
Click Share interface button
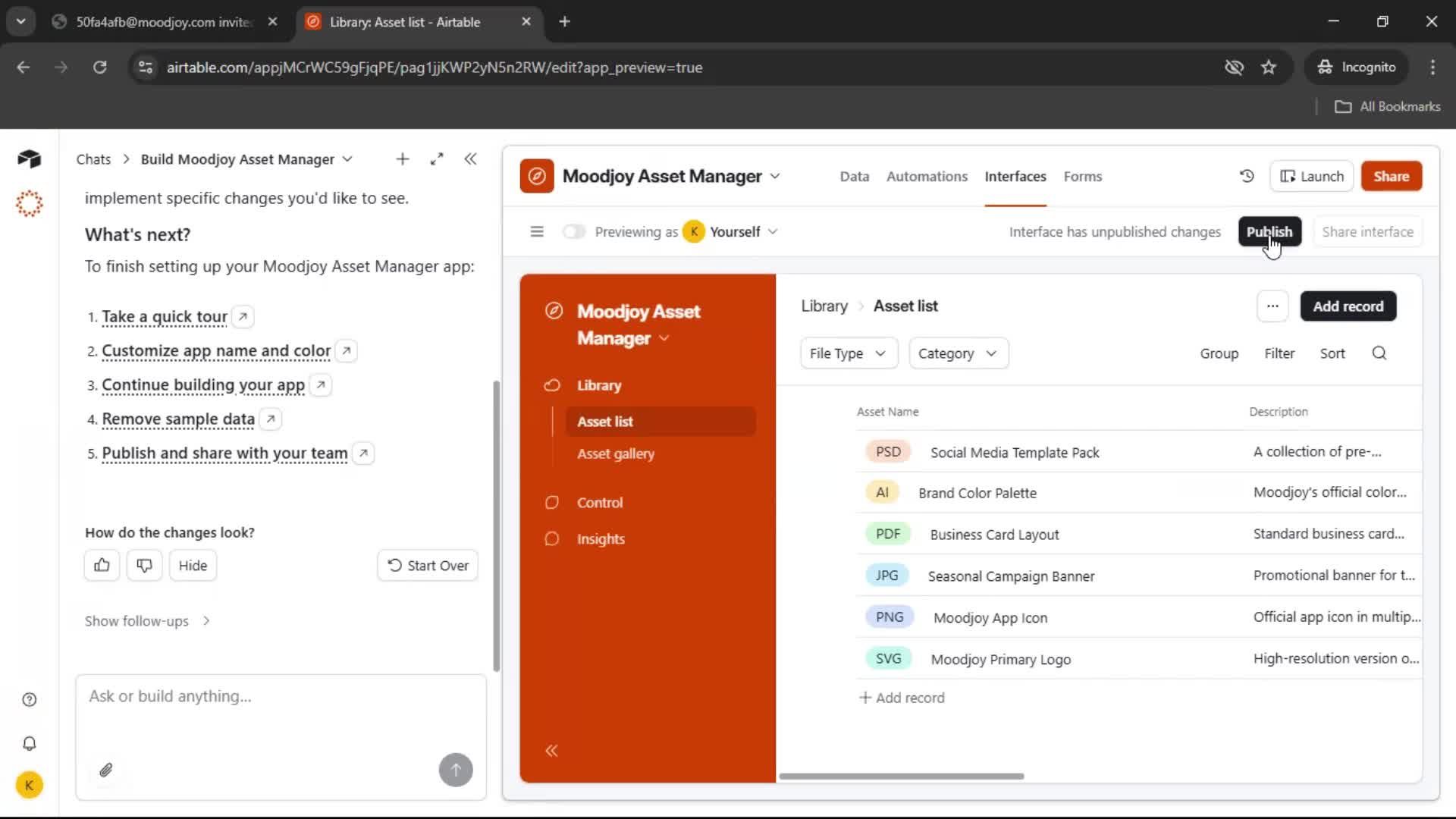pyautogui.click(x=1367, y=231)
